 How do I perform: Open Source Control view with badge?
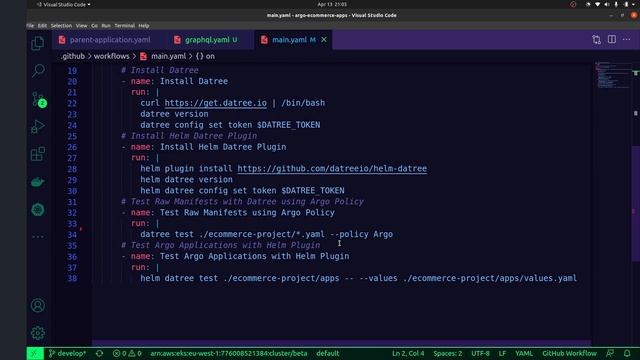pos(38,99)
